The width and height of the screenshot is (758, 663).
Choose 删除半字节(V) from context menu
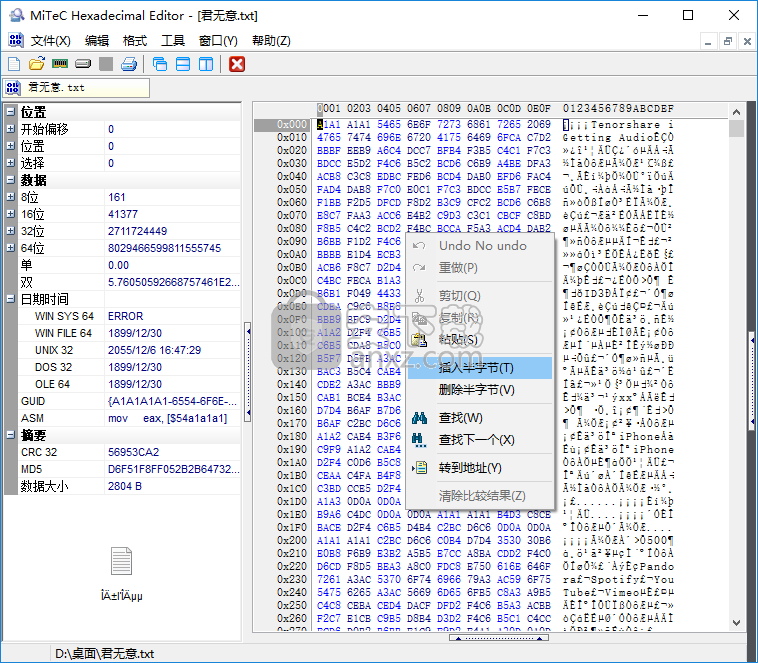(x=480, y=390)
